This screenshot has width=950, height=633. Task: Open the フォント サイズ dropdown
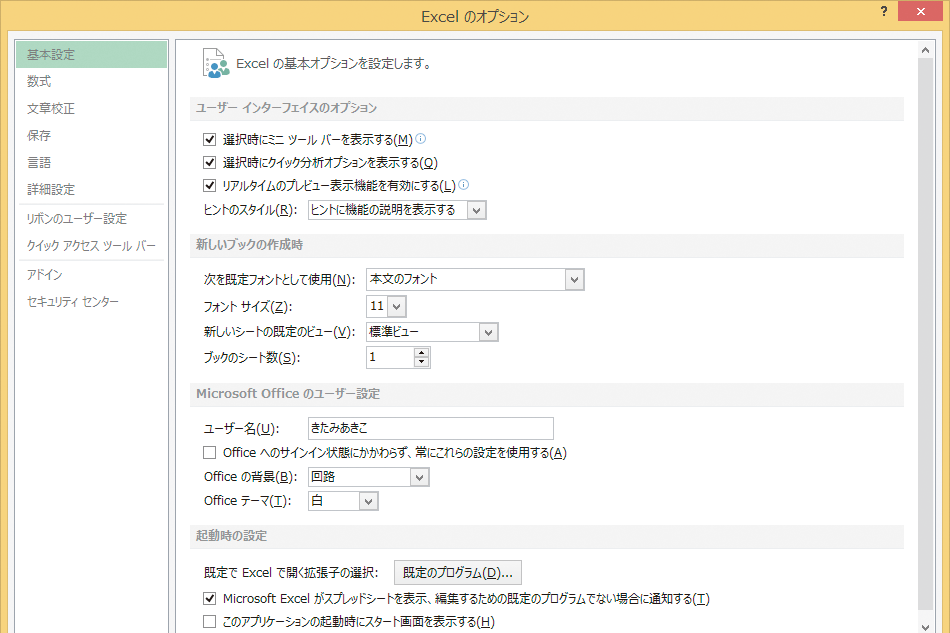[x=396, y=307]
